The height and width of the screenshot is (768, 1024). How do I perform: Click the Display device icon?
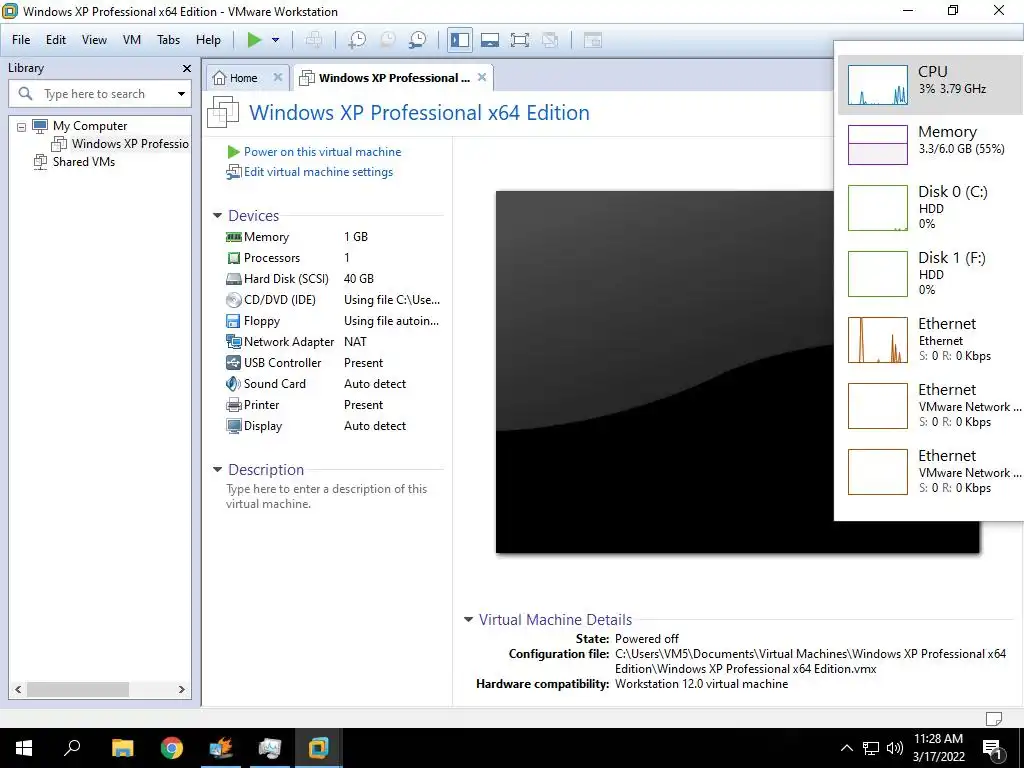point(234,426)
